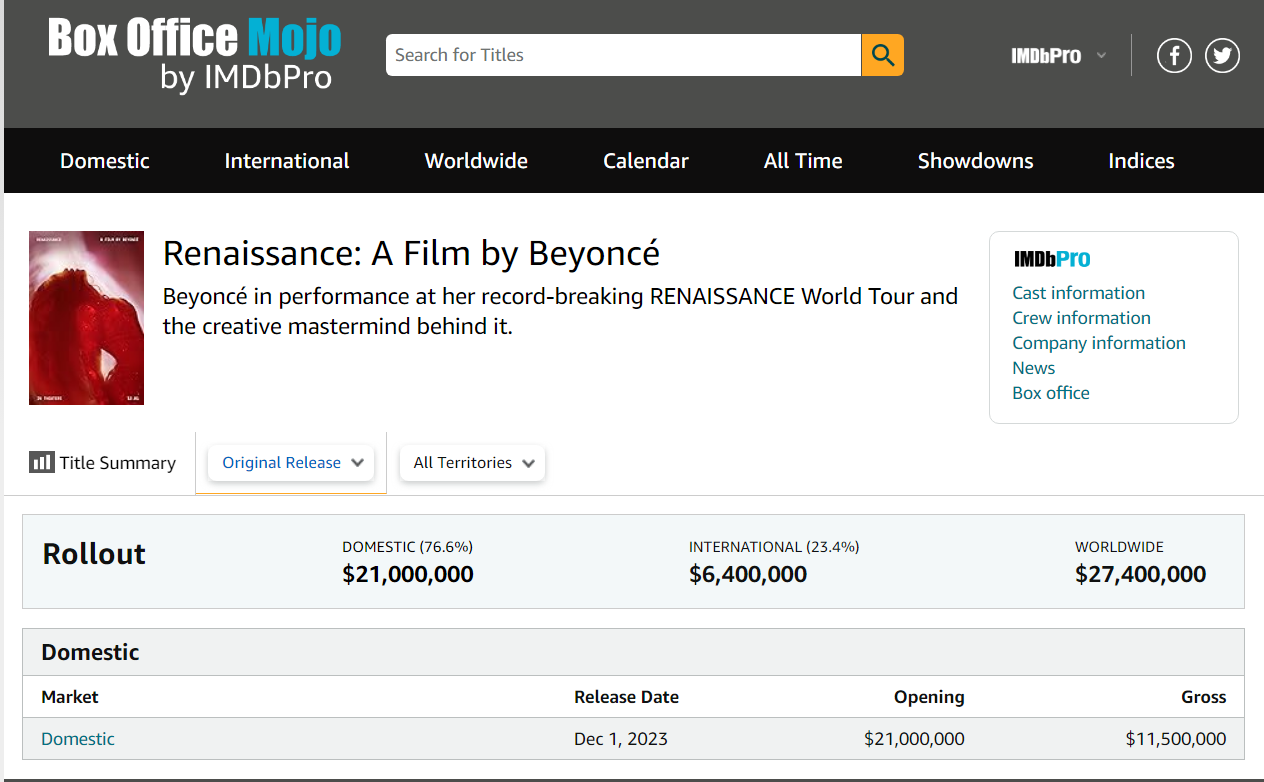Click the Domestic section heading
Viewport: 1264px width, 782px height.
click(90, 652)
